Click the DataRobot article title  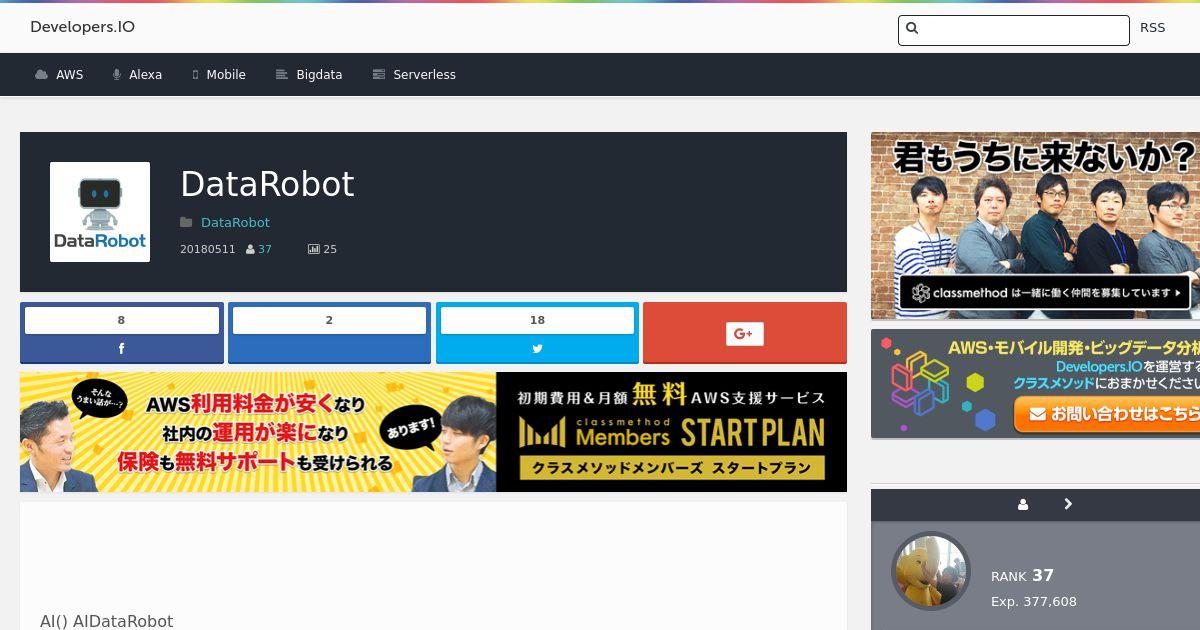(267, 184)
